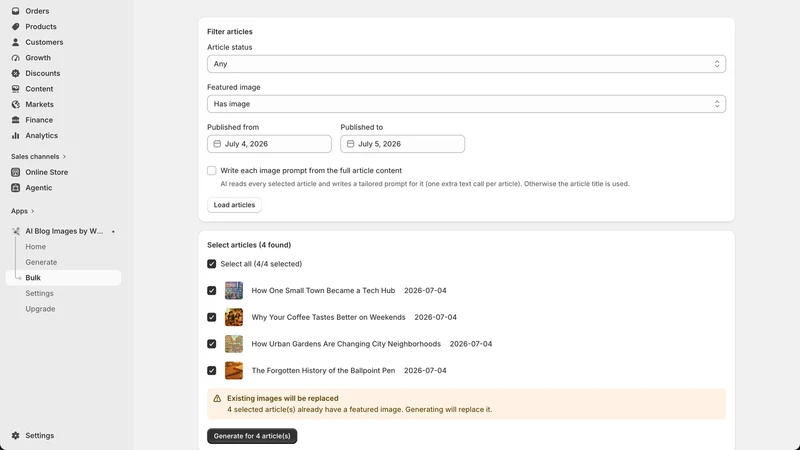800x450 pixels.
Task: Click the Urban Gardens article thumbnail
Action: (x=234, y=344)
